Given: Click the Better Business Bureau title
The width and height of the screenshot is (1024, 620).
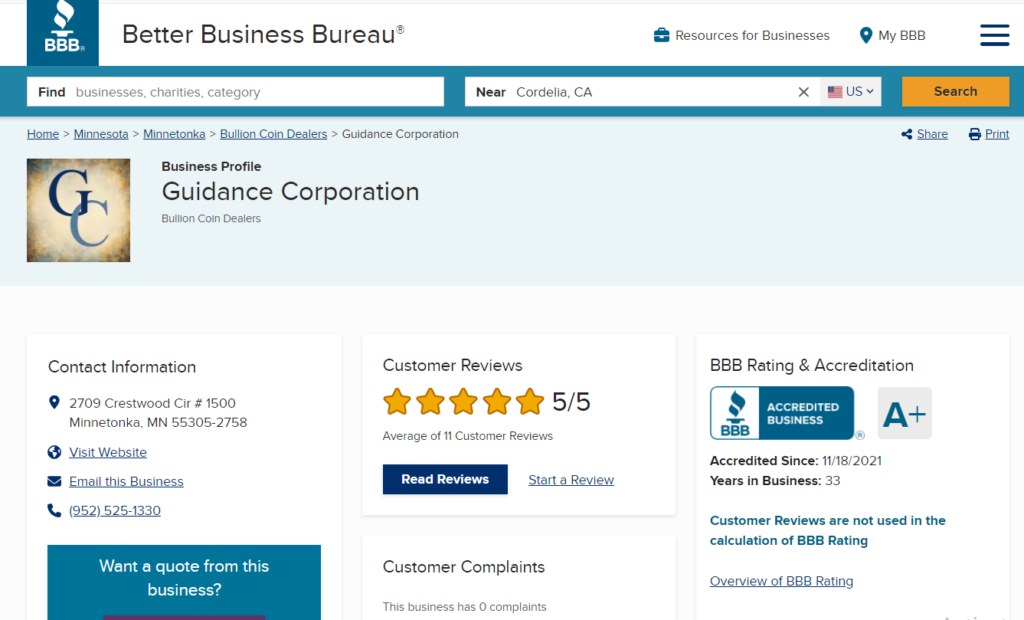Looking at the screenshot, I should [x=263, y=34].
